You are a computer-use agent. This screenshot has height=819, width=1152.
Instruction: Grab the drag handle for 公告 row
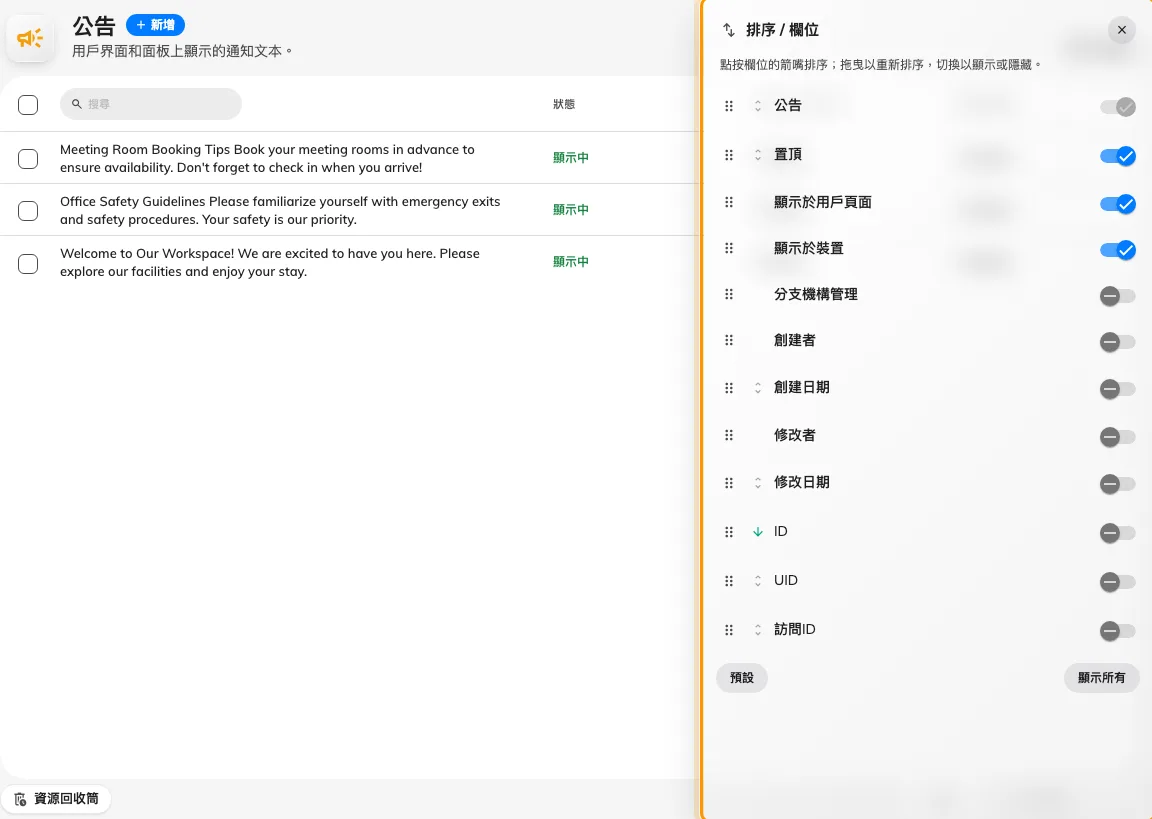729,106
